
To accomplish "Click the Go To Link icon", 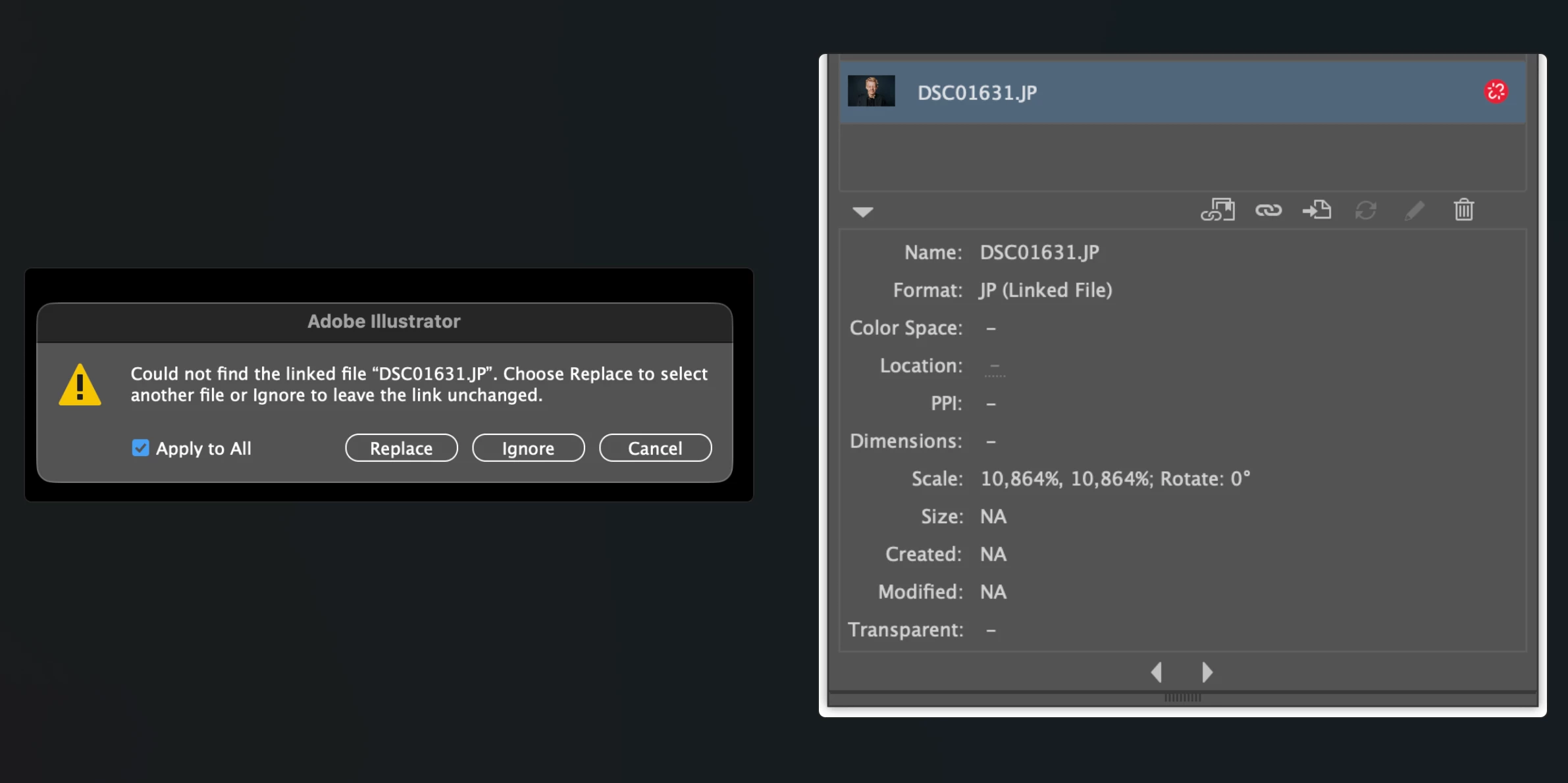I will click(x=1317, y=210).
